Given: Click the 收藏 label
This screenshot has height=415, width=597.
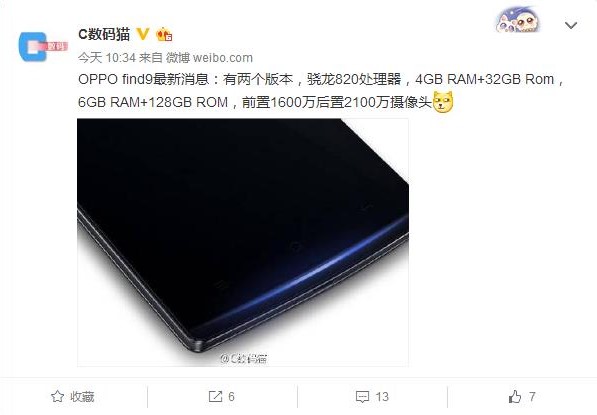Looking at the screenshot, I should coord(82,397).
